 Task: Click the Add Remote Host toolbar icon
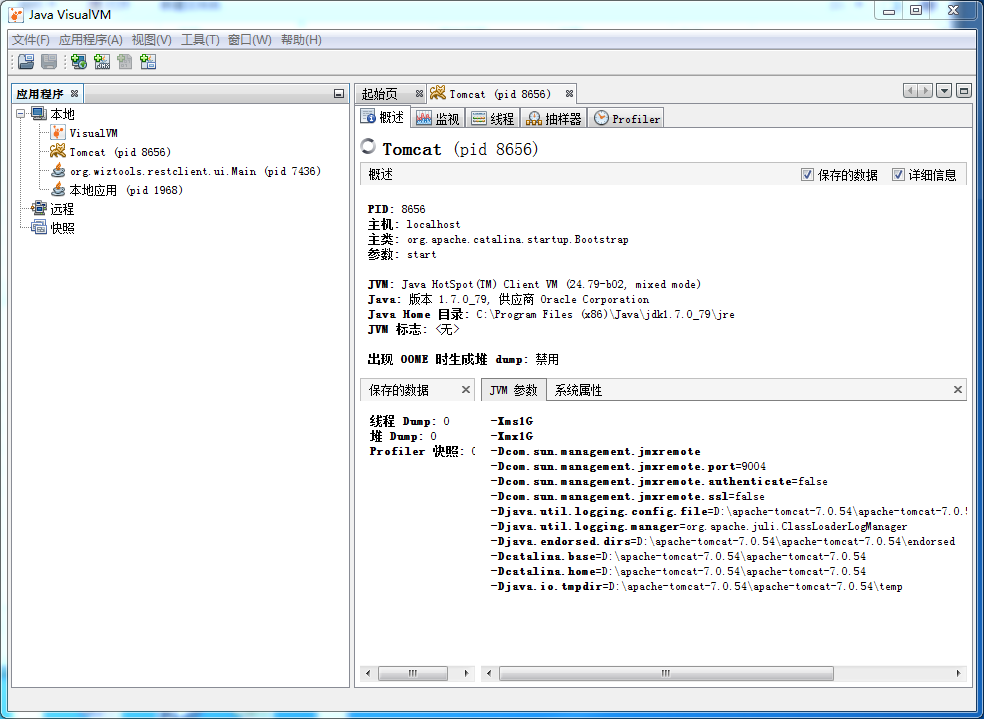pyautogui.click(x=78, y=61)
